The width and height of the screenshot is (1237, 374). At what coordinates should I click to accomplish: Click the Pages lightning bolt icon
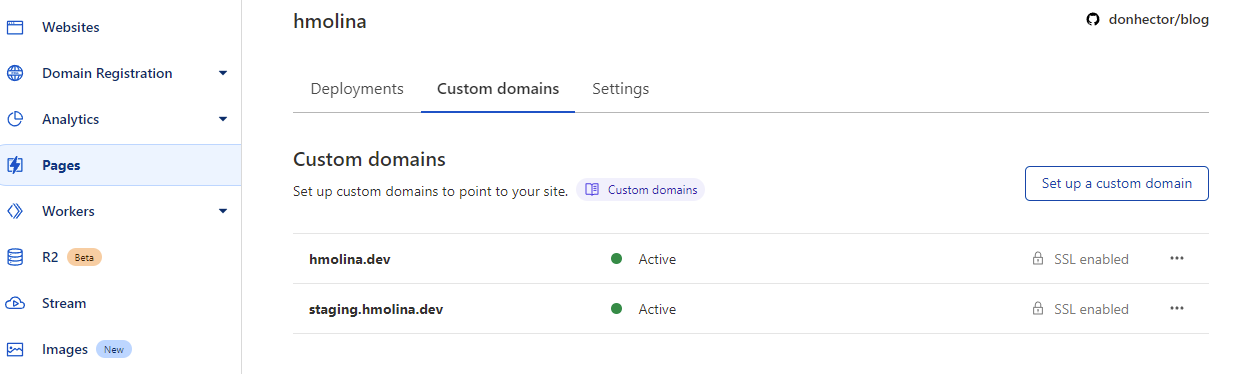[x=15, y=165]
